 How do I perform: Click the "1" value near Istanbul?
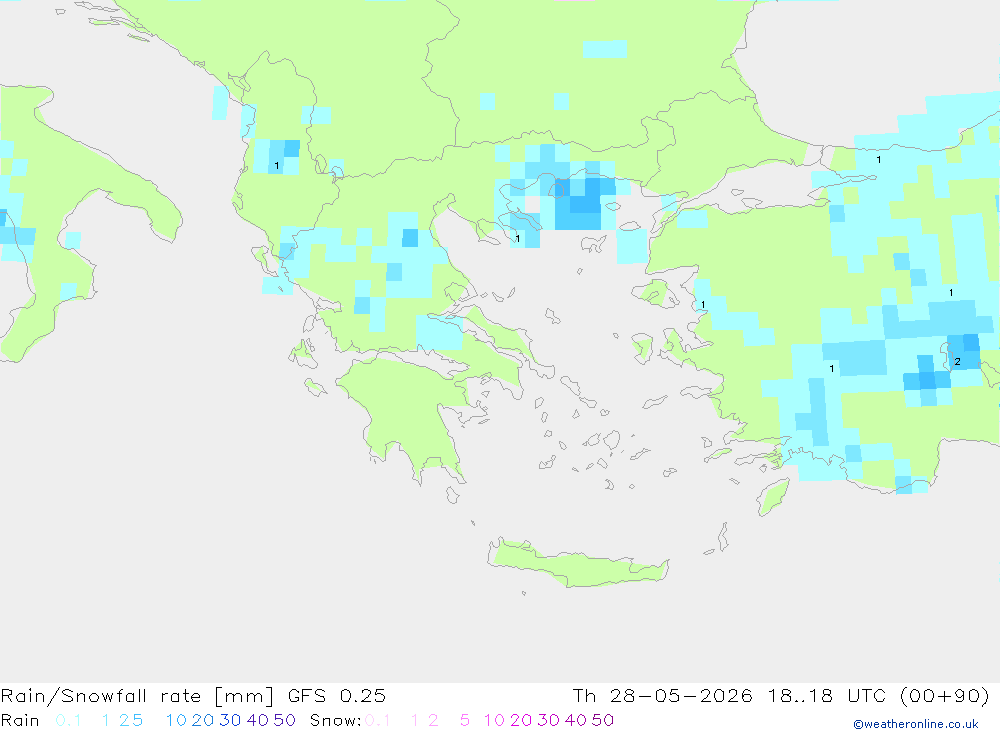(x=879, y=159)
